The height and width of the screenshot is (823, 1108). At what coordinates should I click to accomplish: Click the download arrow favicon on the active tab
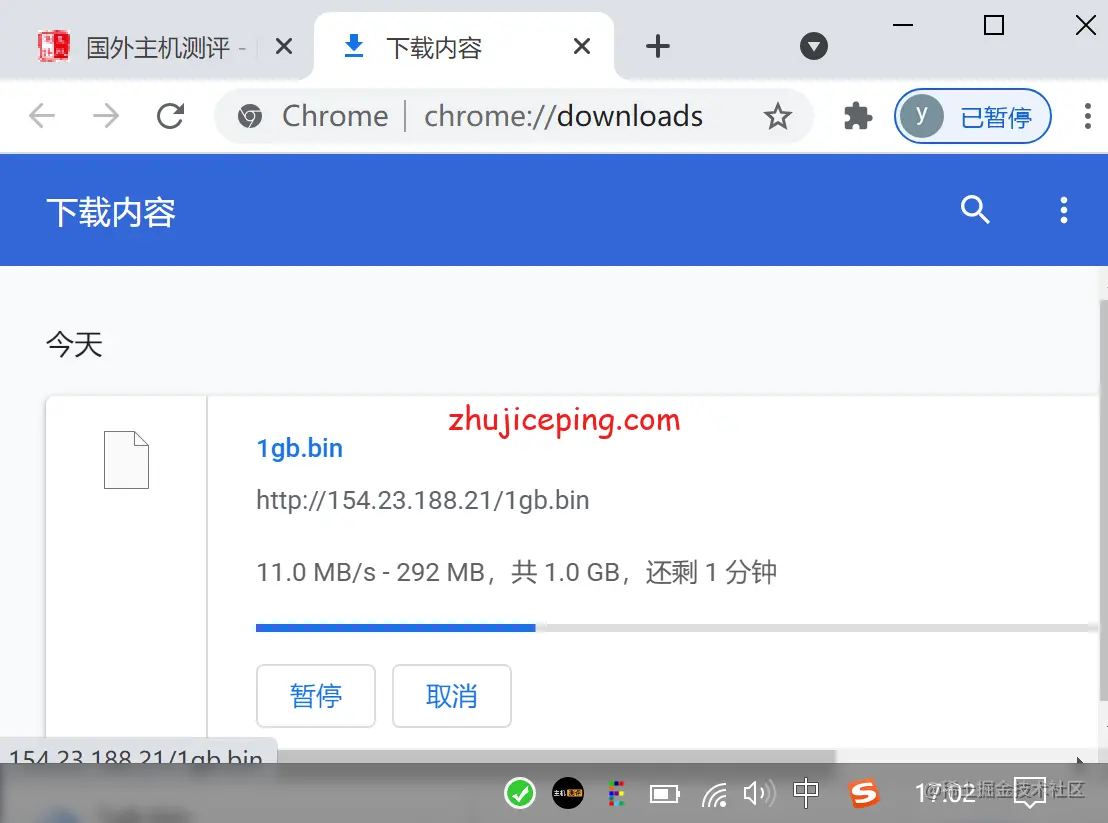tap(353, 46)
